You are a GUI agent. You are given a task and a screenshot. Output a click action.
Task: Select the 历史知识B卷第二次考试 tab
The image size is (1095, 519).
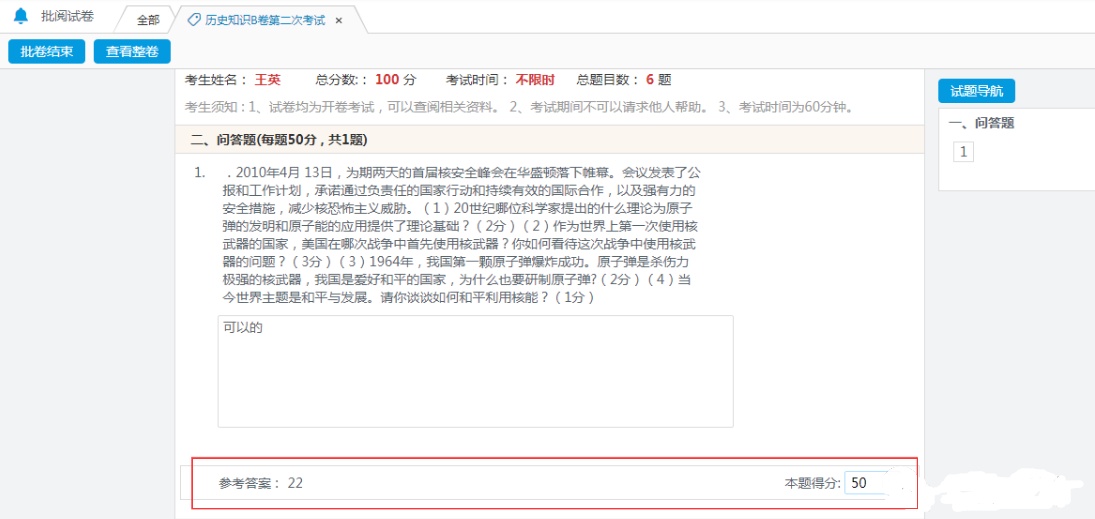(x=258, y=20)
